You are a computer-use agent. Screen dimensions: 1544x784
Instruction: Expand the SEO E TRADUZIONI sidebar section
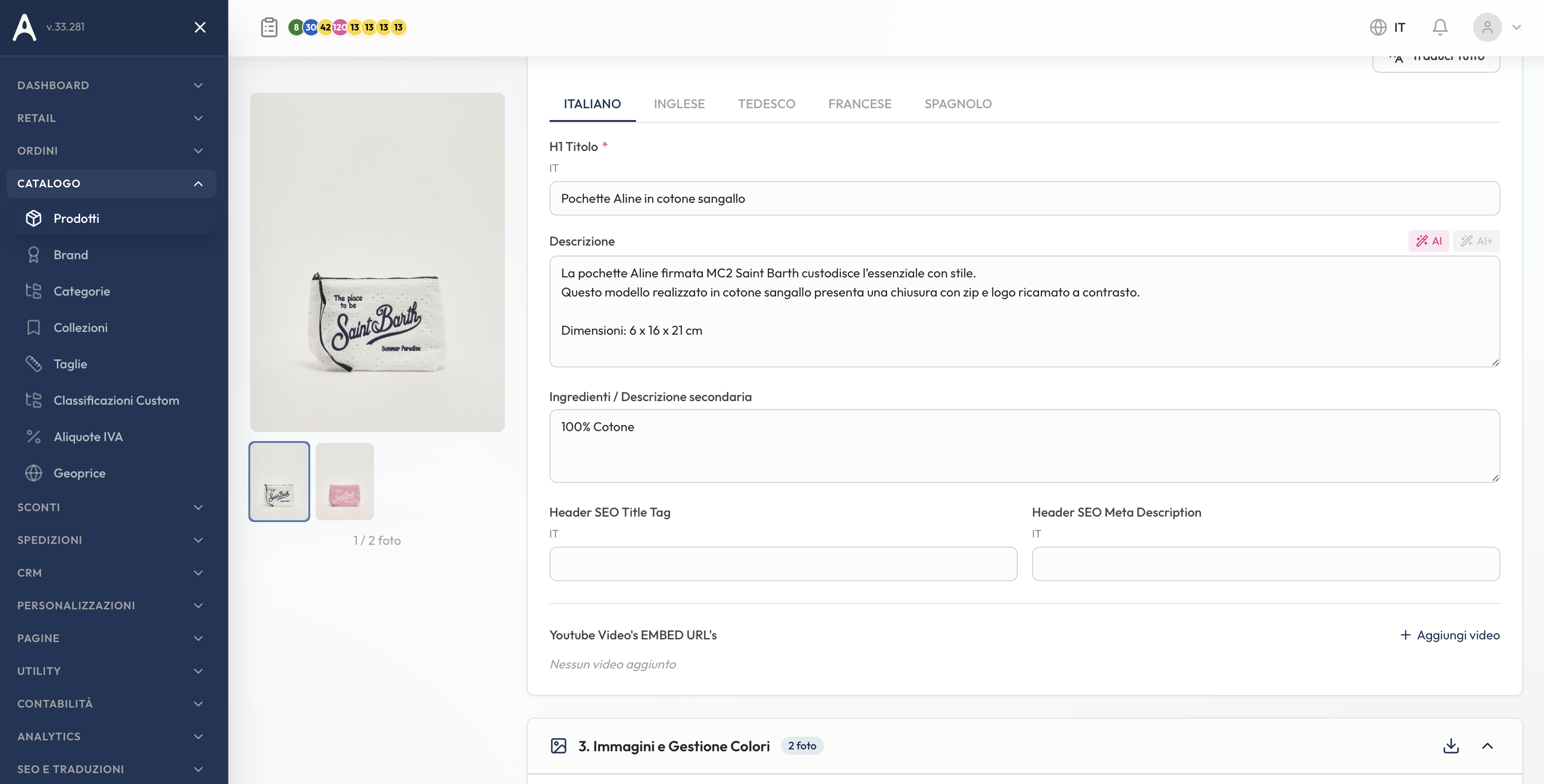coord(111,769)
